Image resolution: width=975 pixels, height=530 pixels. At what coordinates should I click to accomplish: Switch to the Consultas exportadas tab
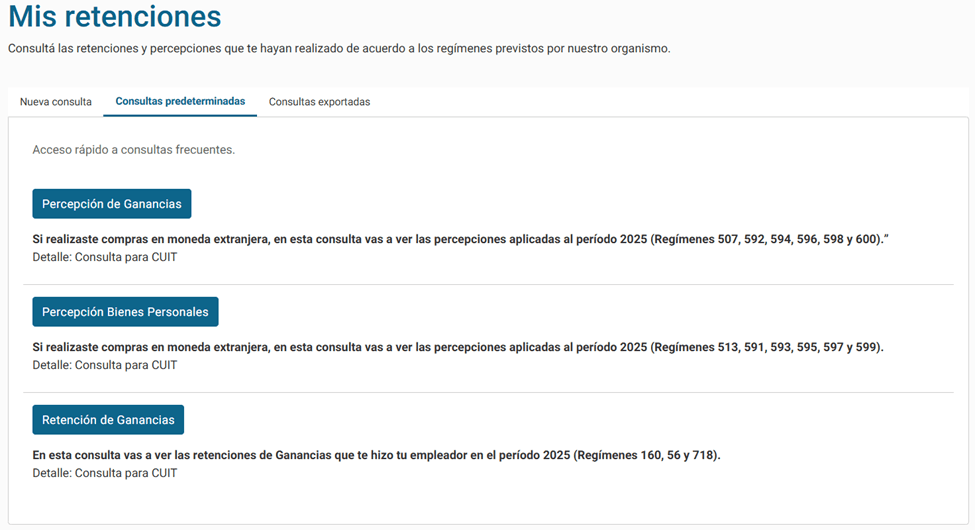click(319, 102)
